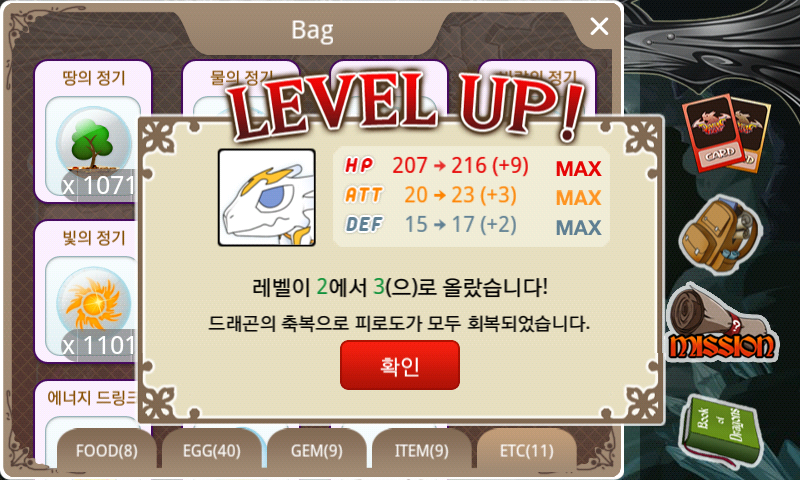Switch to the ETC(11) tab

tap(527, 450)
